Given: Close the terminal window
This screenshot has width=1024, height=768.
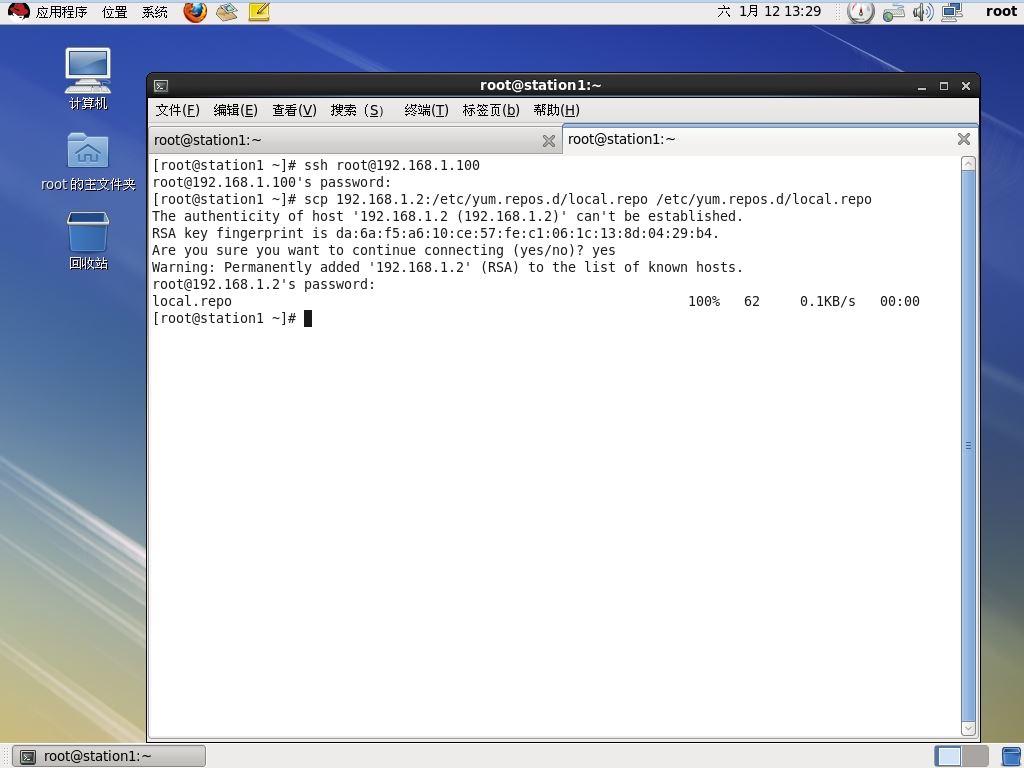Looking at the screenshot, I should [966, 86].
